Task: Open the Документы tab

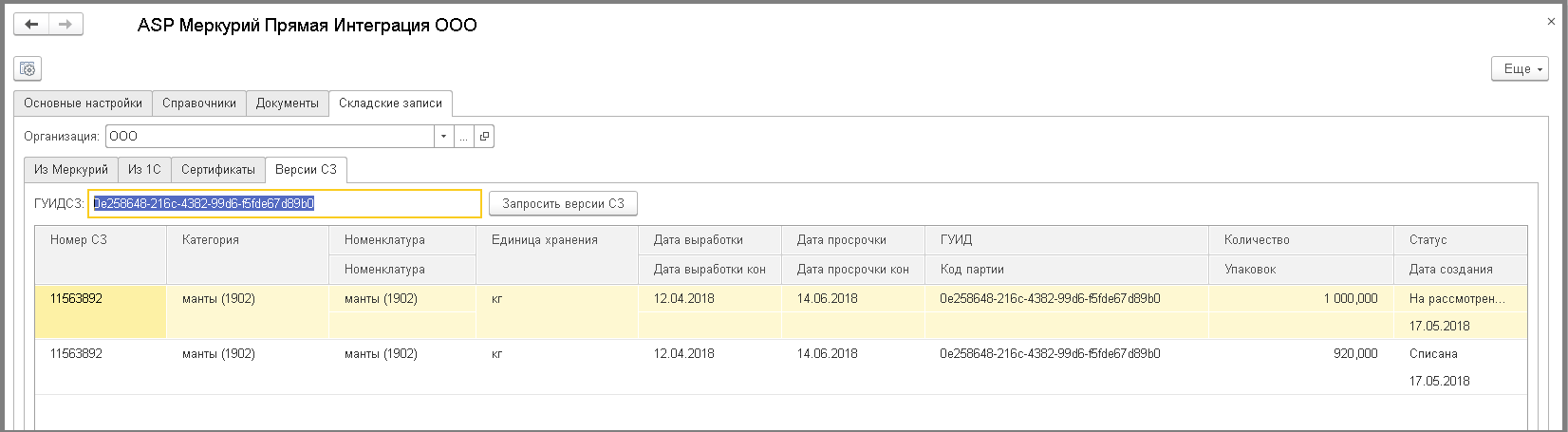Action: (288, 103)
